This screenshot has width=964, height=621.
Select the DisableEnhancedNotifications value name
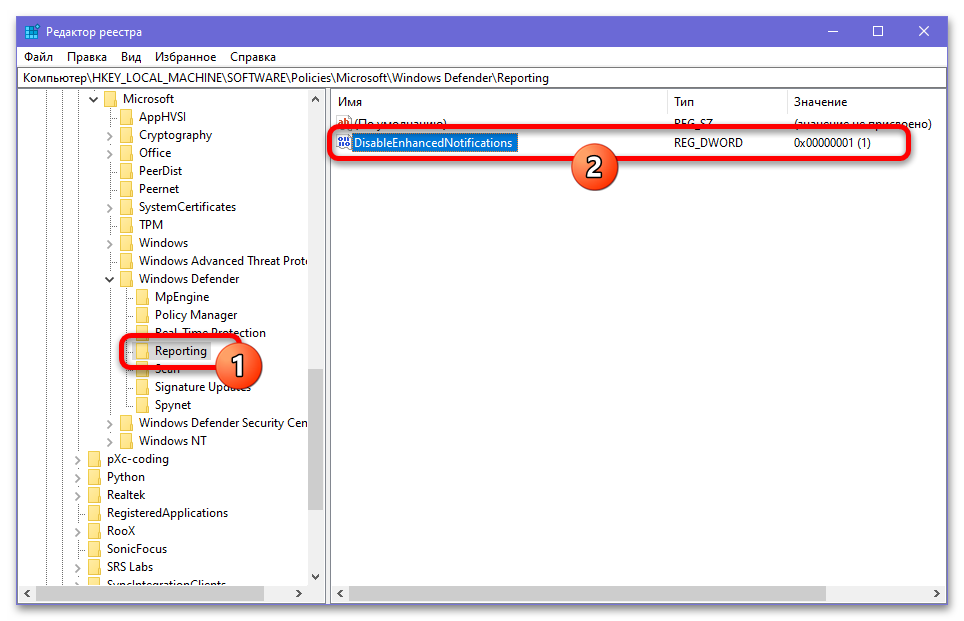pos(433,143)
